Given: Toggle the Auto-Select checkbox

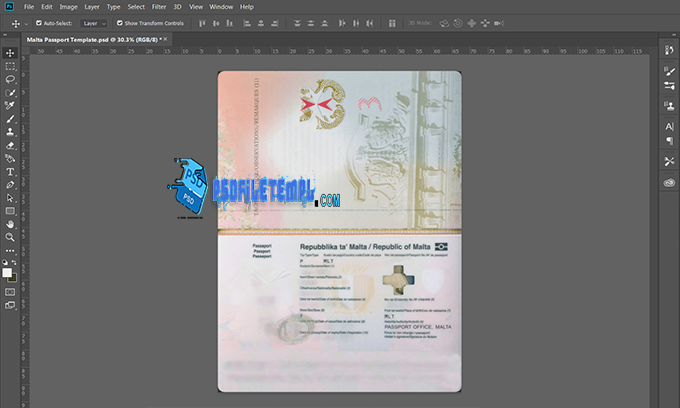Looking at the screenshot, I should pyautogui.click(x=39, y=23).
